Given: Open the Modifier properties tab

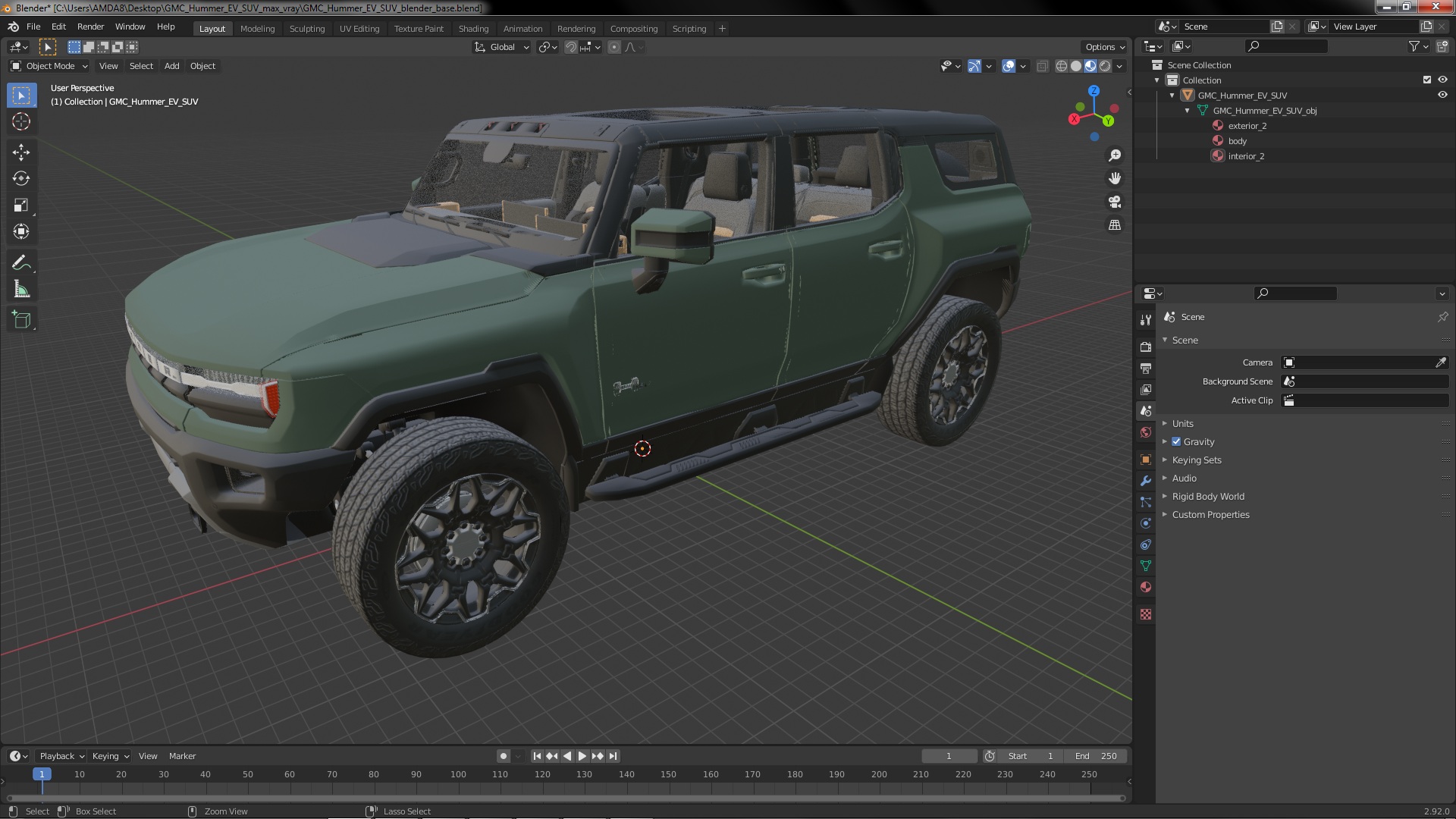Looking at the screenshot, I should tap(1146, 481).
